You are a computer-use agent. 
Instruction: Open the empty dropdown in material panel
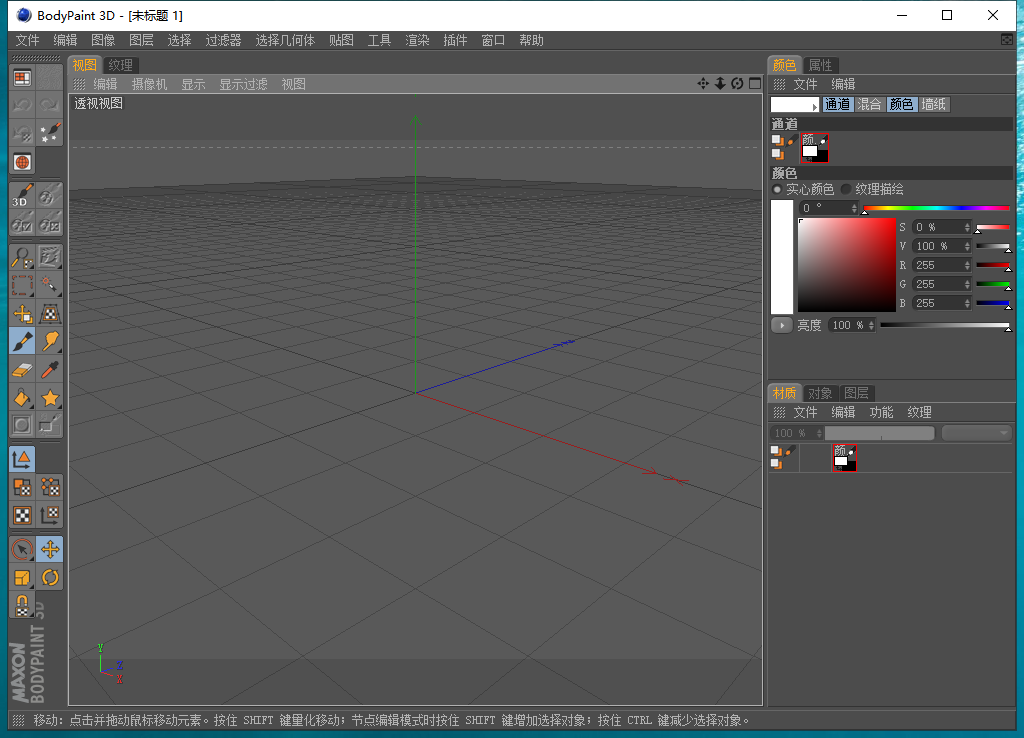pos(976,433)
